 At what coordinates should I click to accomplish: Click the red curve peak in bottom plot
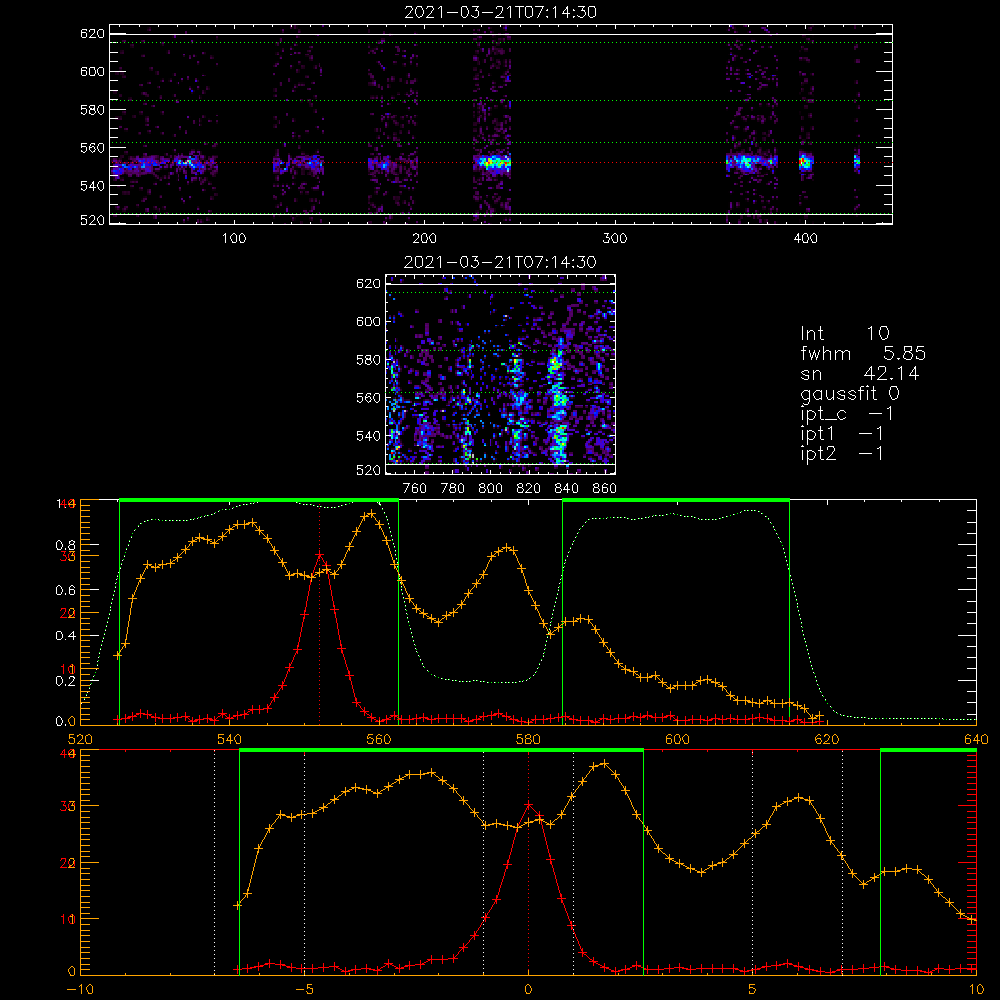click(528, 805)
